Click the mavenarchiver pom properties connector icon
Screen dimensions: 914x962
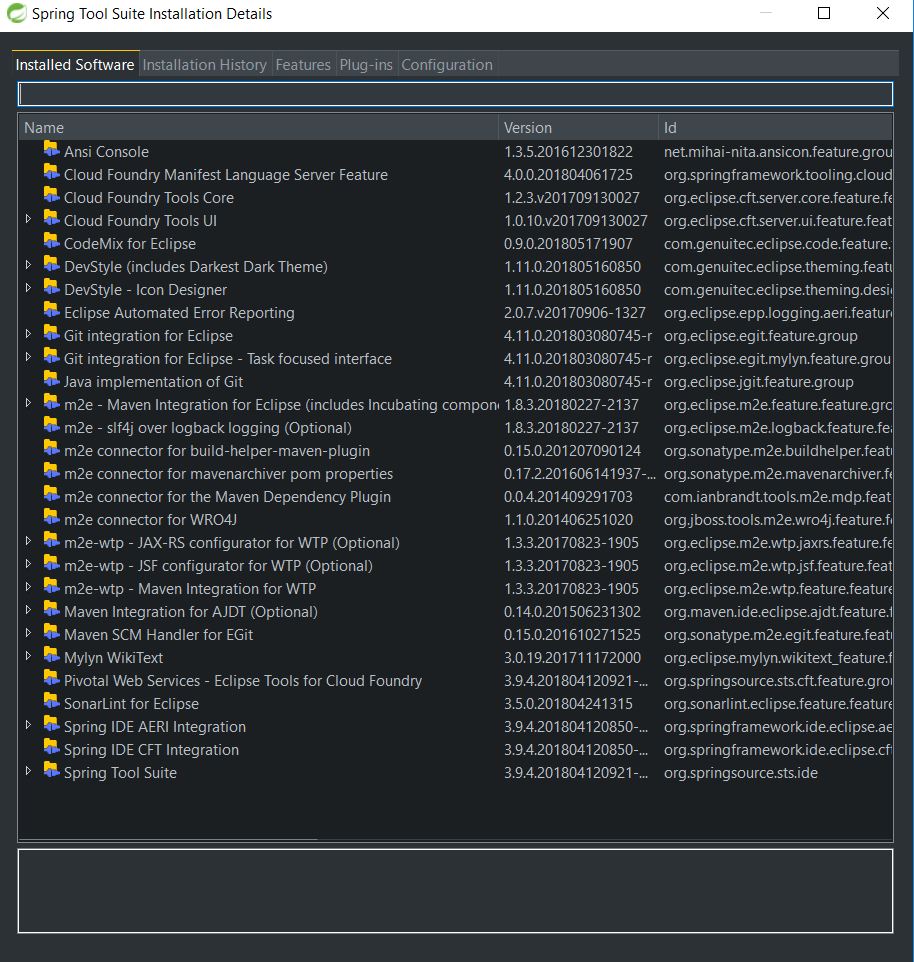point(52,472)
